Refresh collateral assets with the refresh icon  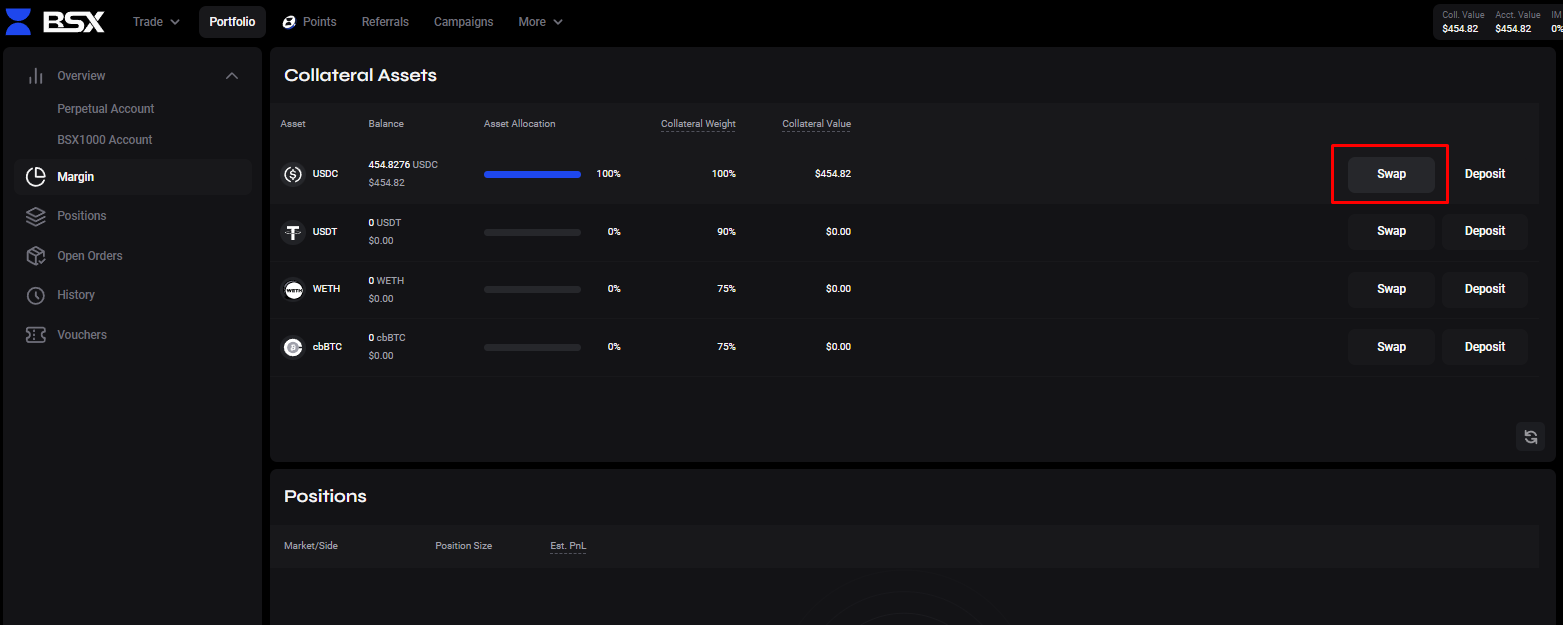point(1530,436)
